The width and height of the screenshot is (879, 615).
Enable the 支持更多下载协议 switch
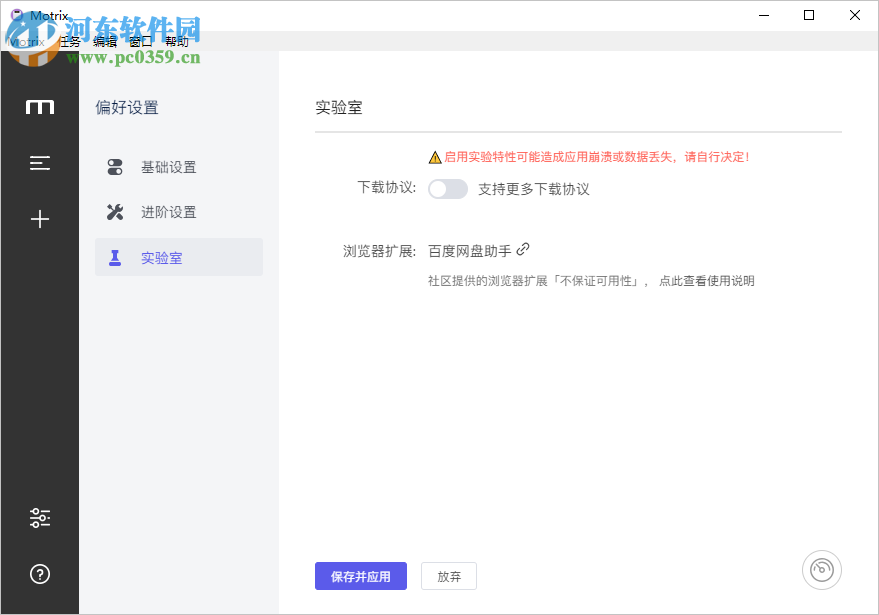448,189
